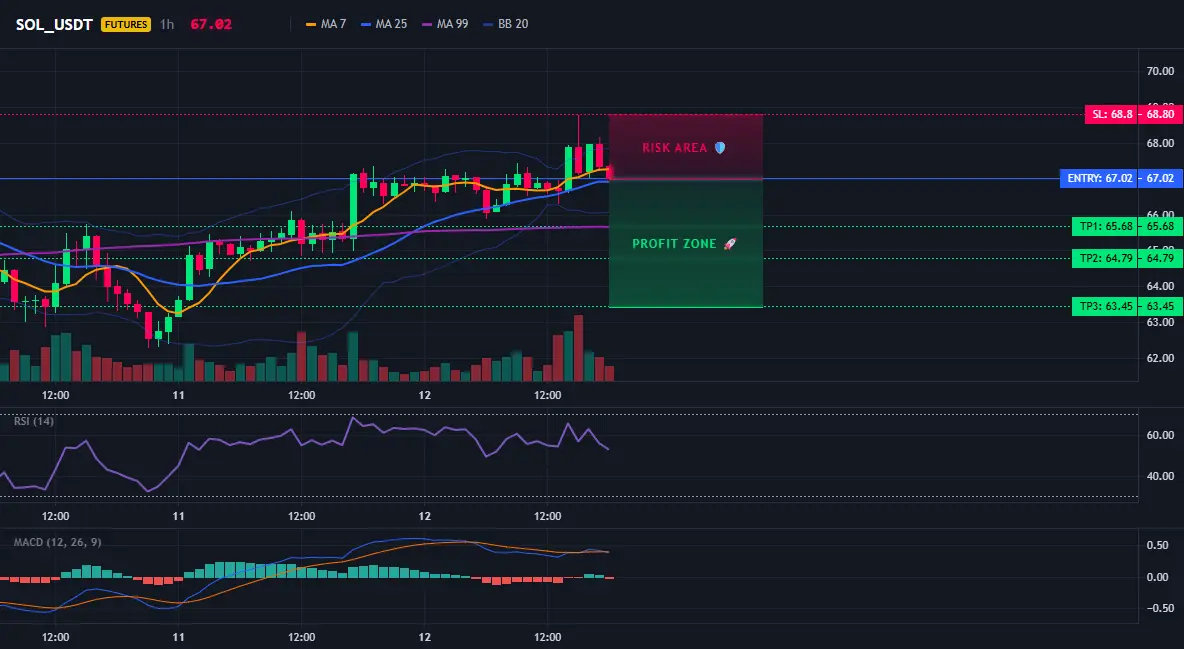Click date label 11 under the MACD pane

178,637
